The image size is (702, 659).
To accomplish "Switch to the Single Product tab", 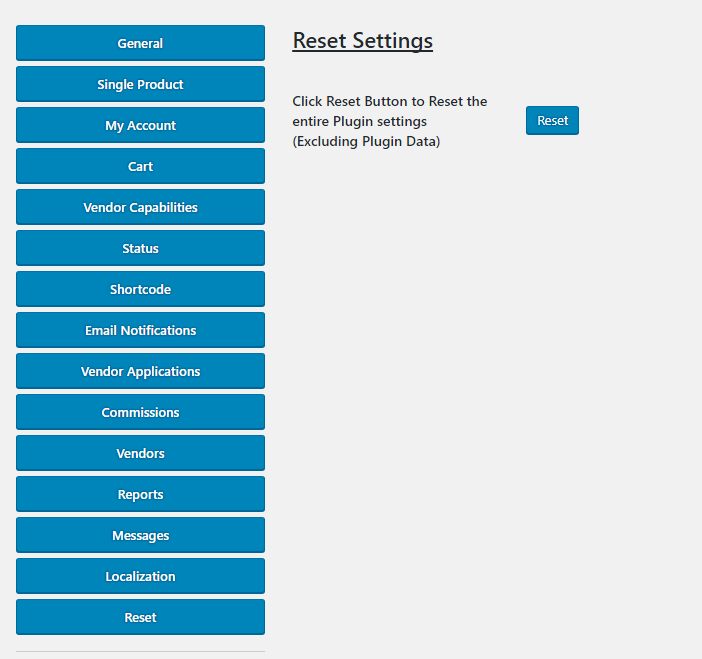I will 140,84.
